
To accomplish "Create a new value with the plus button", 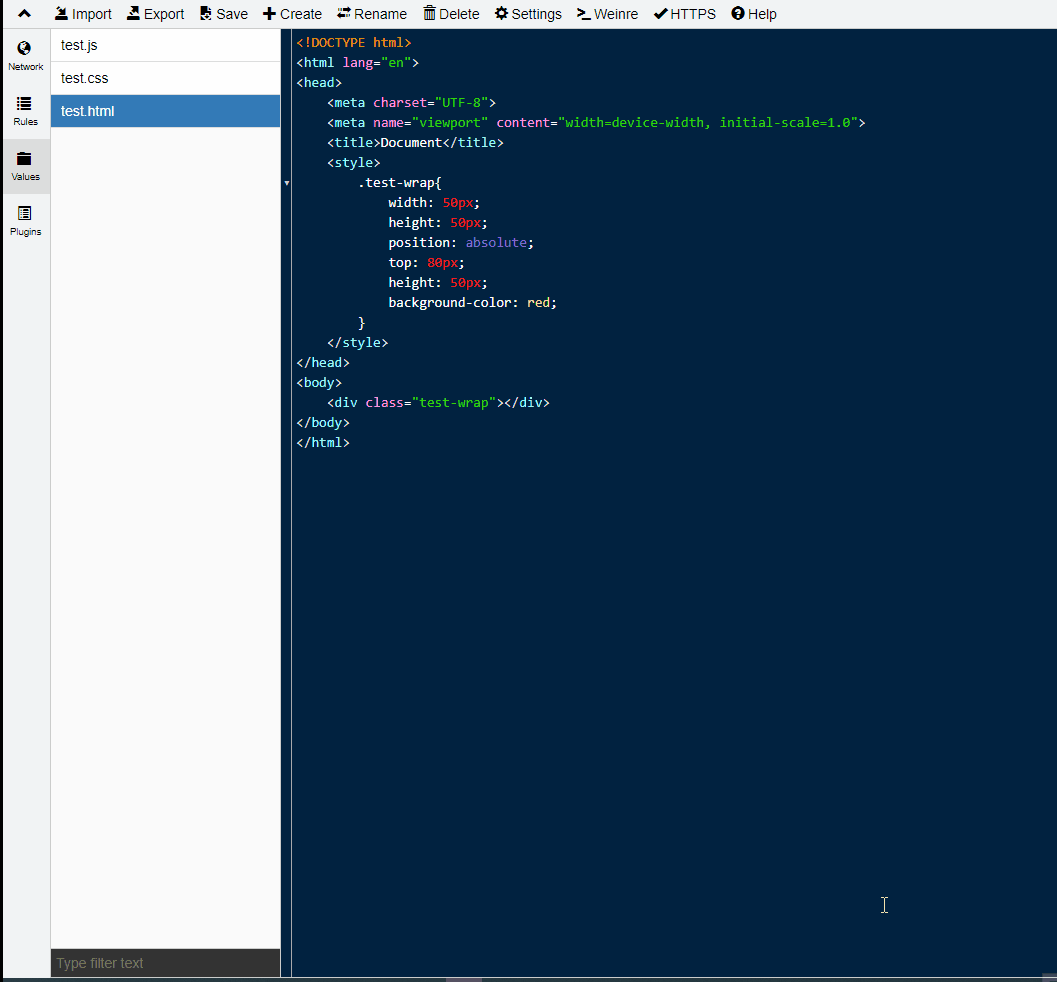I will (292, 13).
